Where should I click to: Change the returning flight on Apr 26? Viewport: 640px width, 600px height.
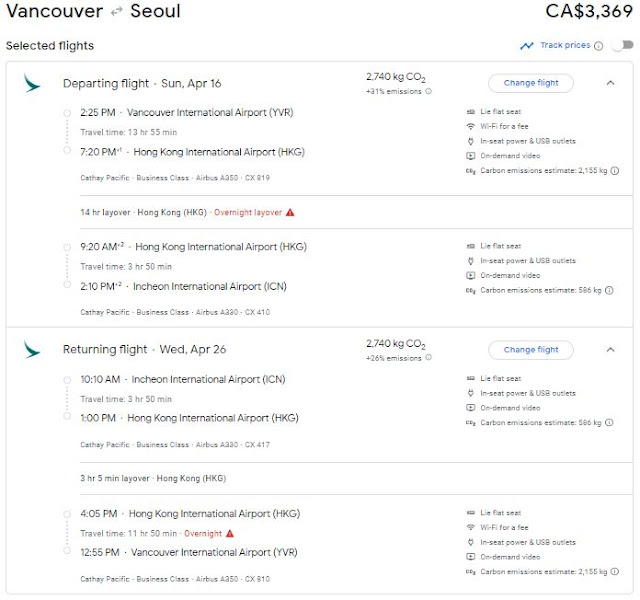pos(531,350)
